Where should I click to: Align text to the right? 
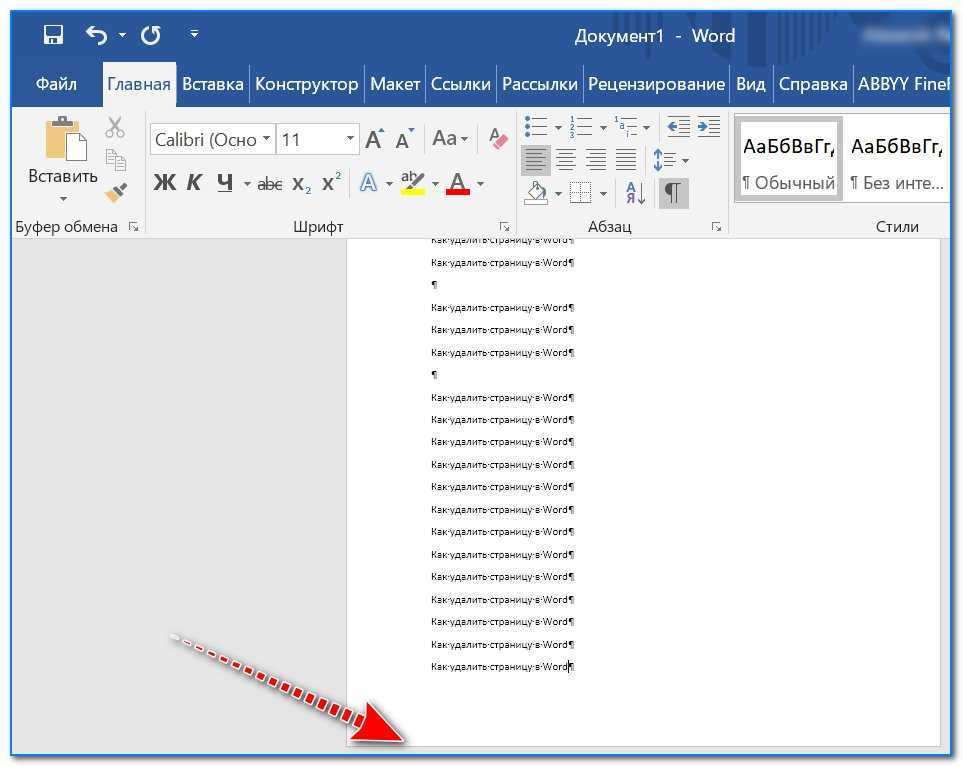[596, 160]
